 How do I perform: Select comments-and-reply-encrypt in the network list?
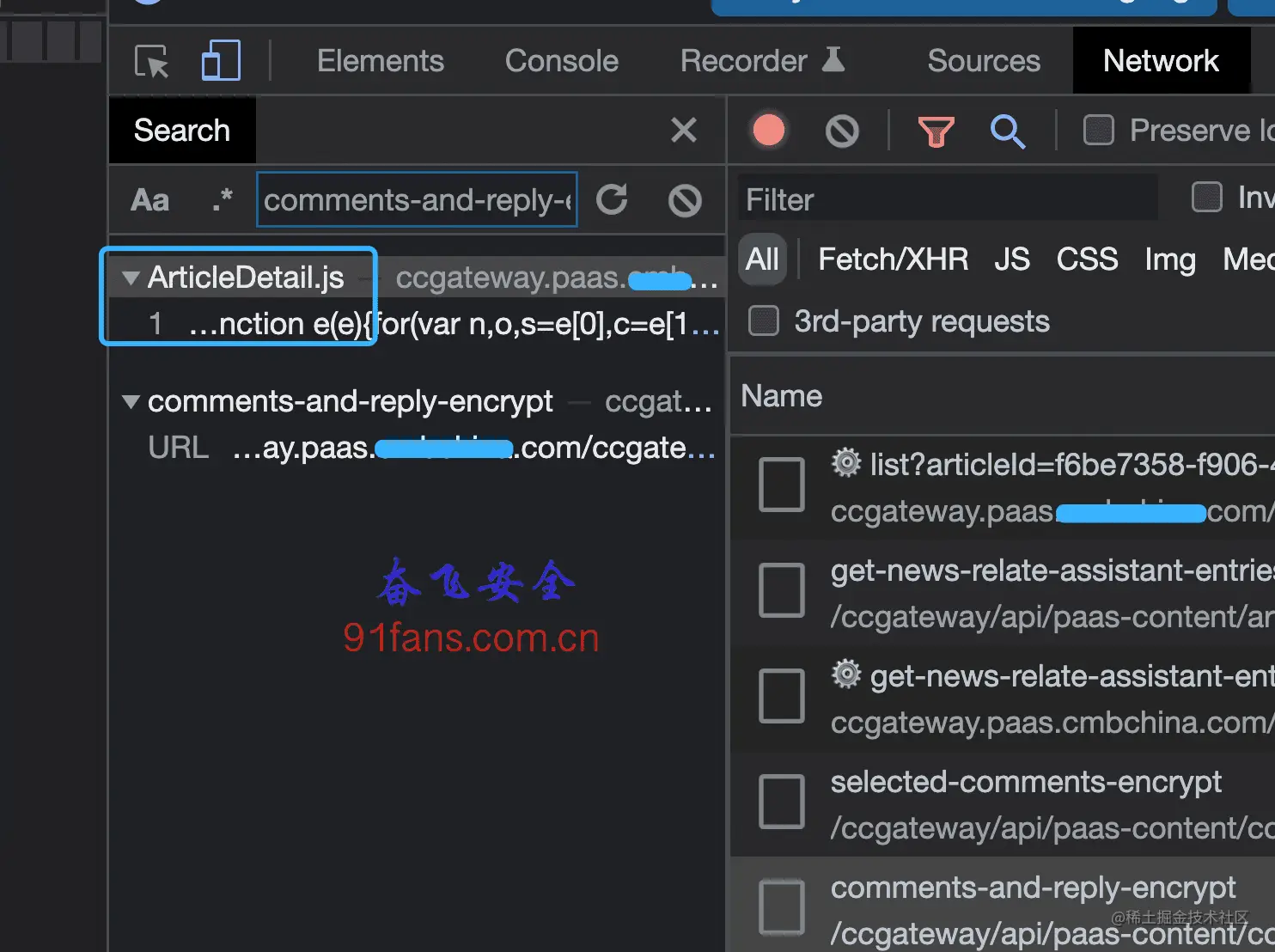1003,905
